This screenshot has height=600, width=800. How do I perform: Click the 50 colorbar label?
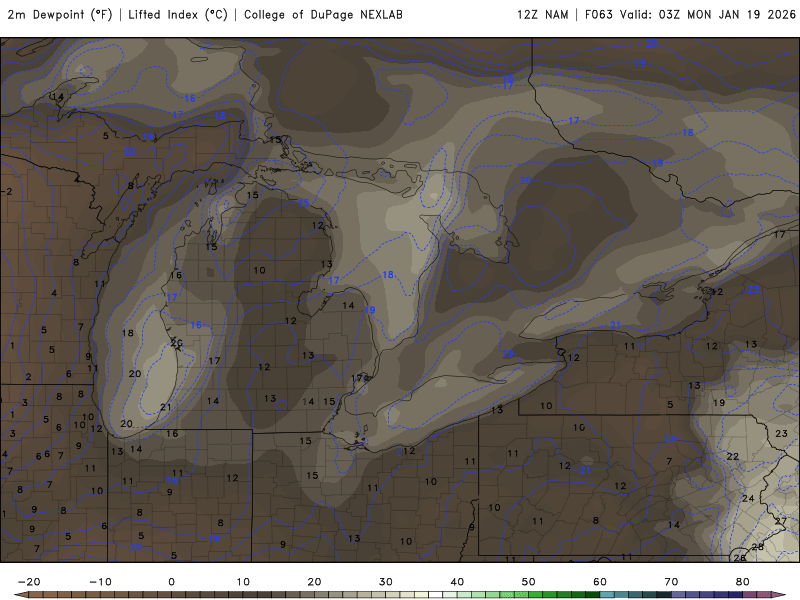pos(529,582)
